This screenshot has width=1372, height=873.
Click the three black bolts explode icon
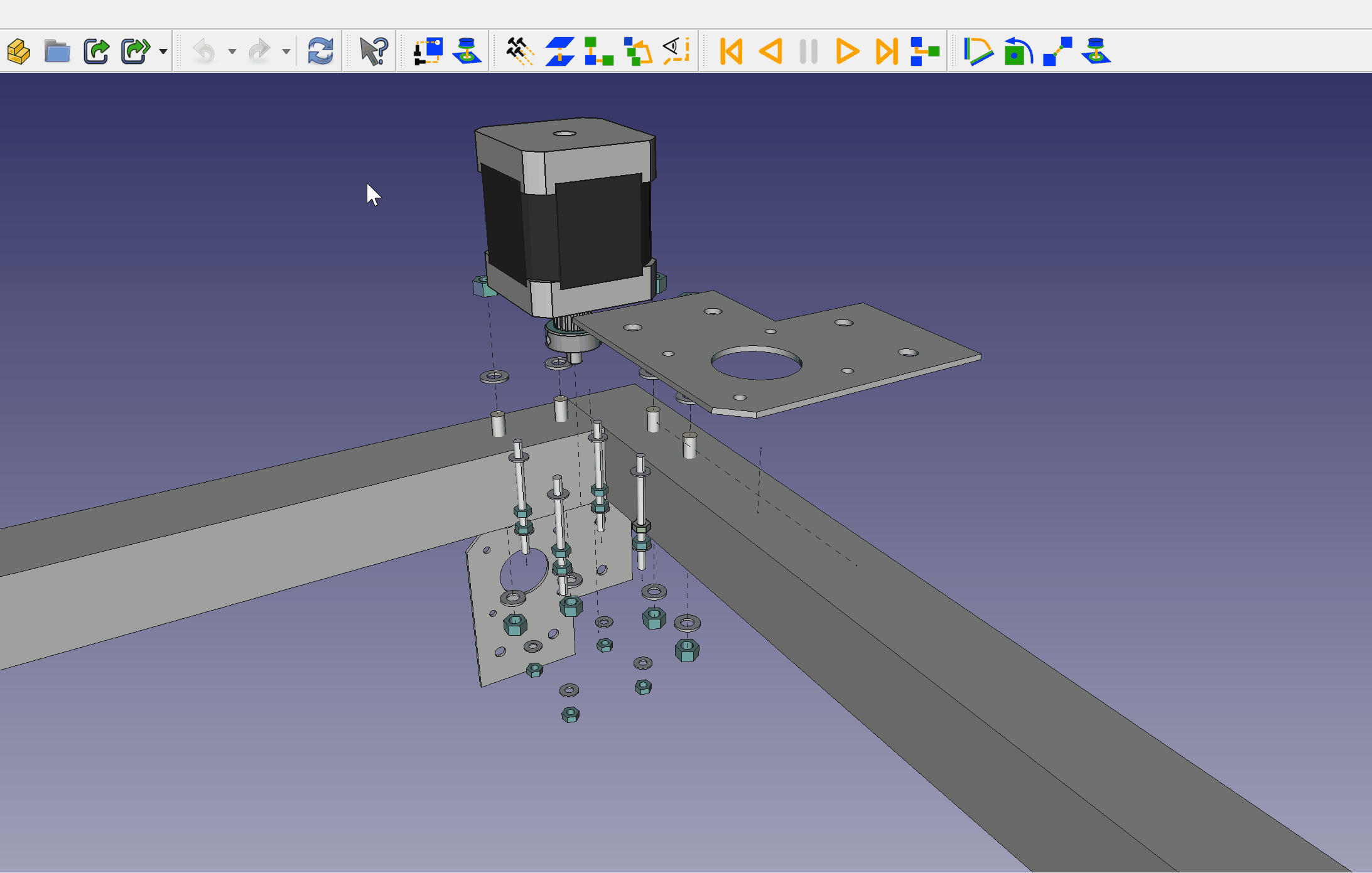pos(520,51)
